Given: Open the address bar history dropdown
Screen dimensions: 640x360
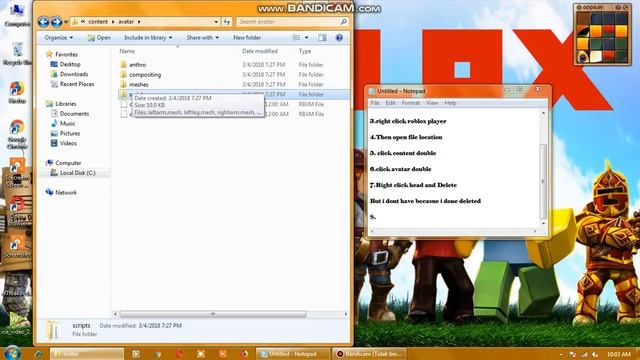Looking at the screenshot, I should pyautogui.click(x=216, y=22).
